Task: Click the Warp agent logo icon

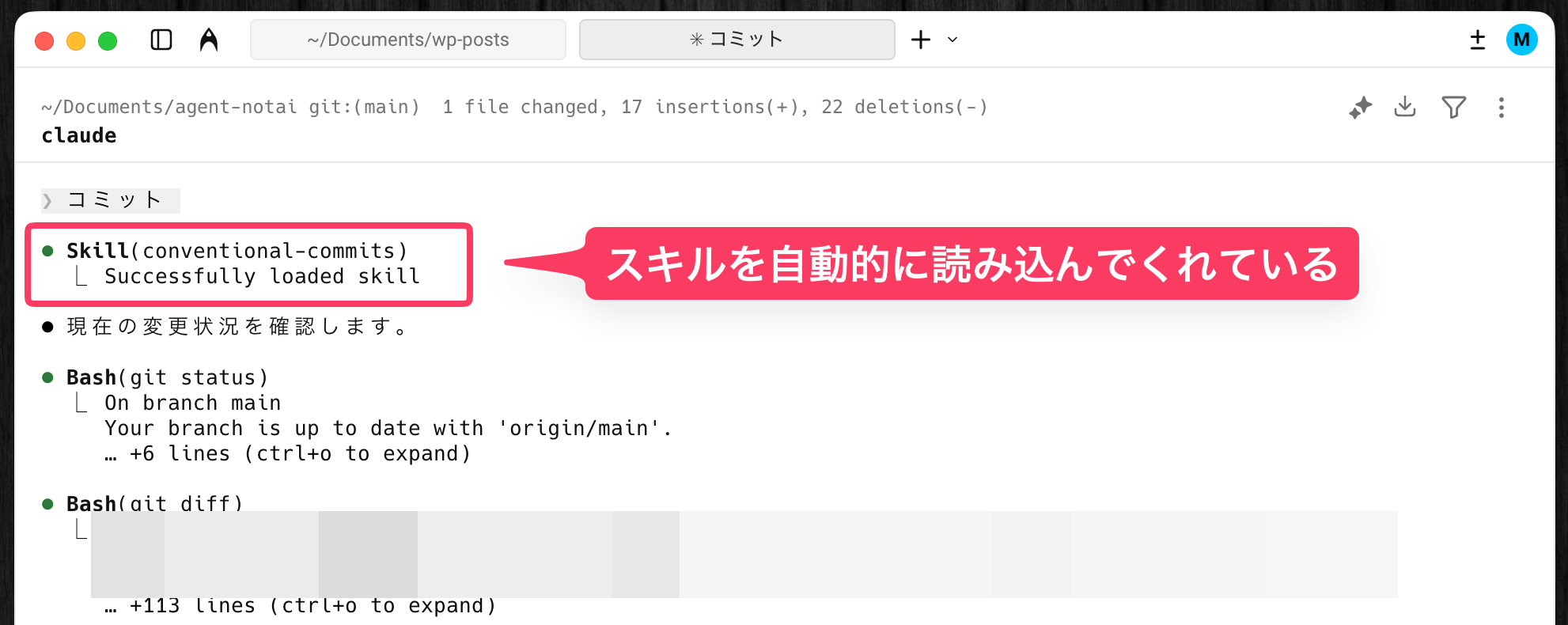Action: pyautogui.click(x=209, y=40)
